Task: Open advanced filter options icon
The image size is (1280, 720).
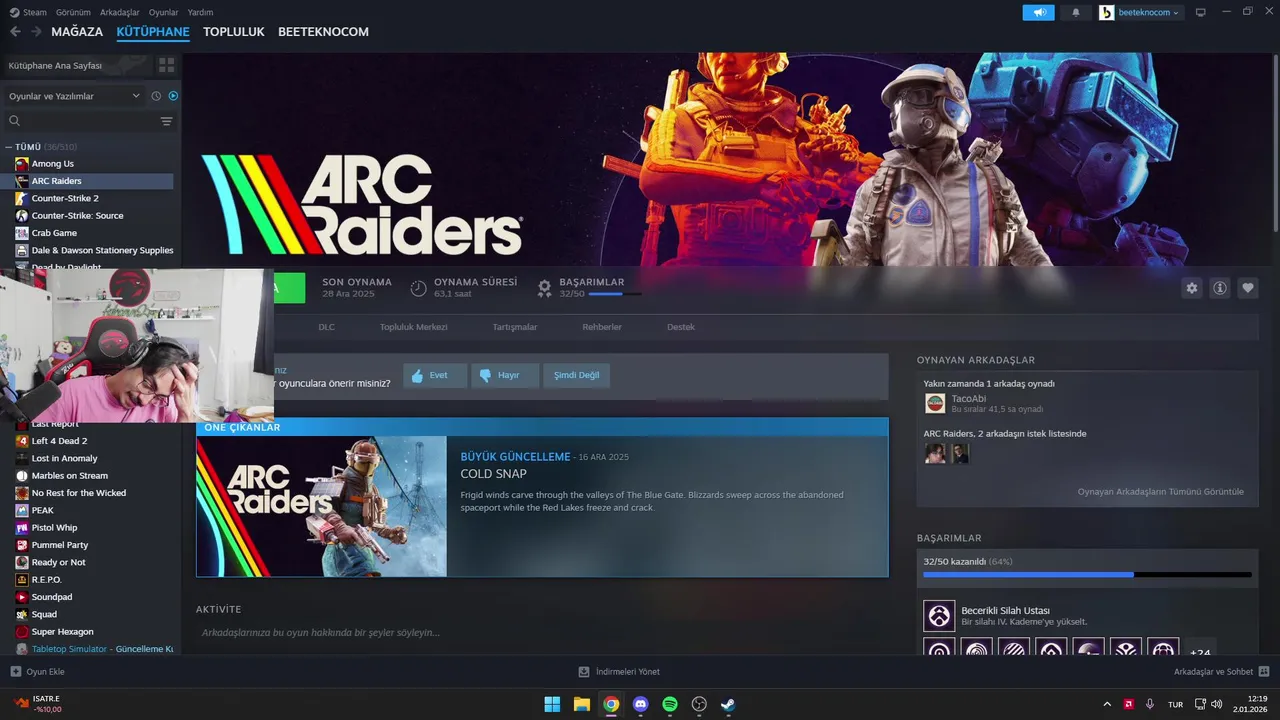Action: (166, 121)
